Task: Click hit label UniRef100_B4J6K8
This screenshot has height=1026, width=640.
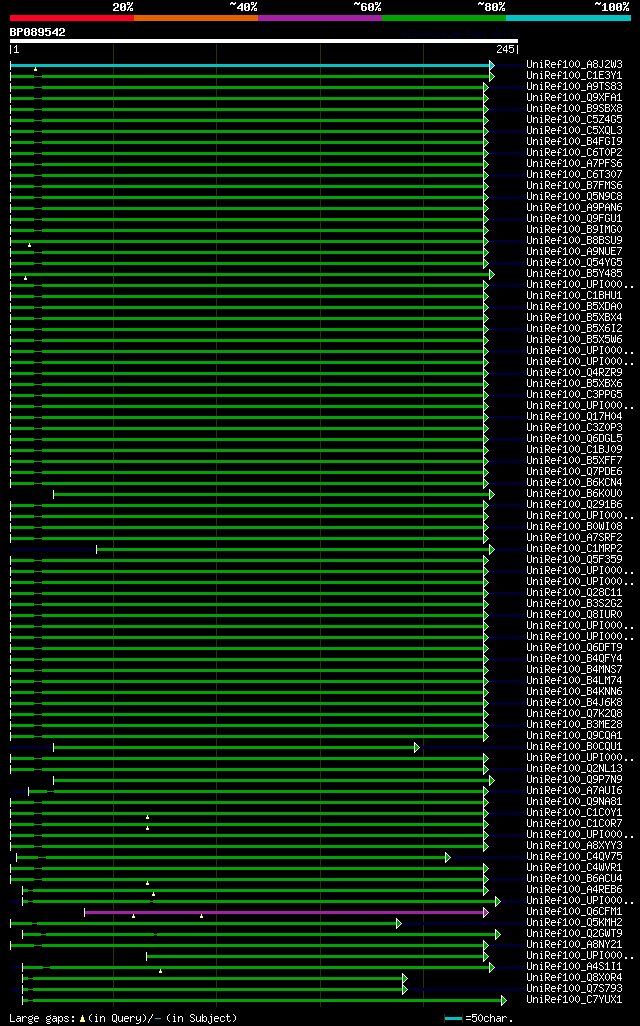Action: click(x=575, y=702)
